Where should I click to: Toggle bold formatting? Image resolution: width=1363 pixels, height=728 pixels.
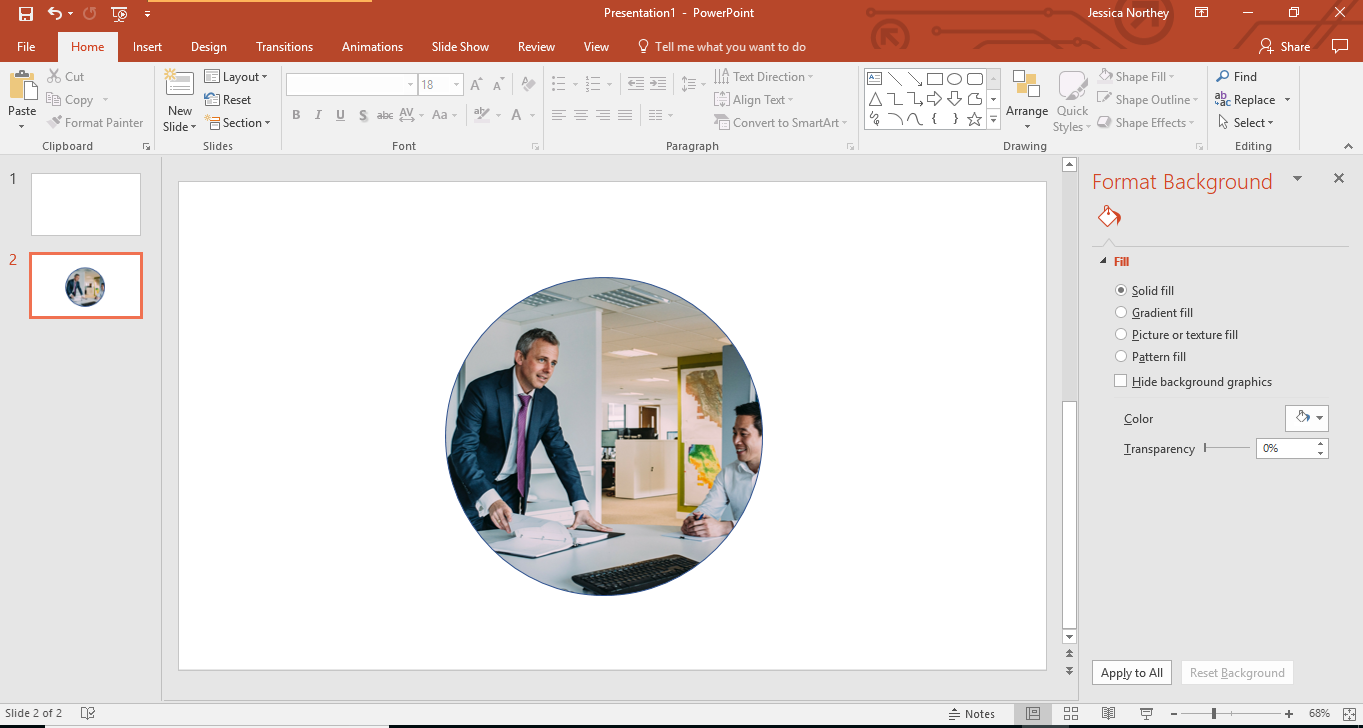pyautogui.click(x=296, y=115)
